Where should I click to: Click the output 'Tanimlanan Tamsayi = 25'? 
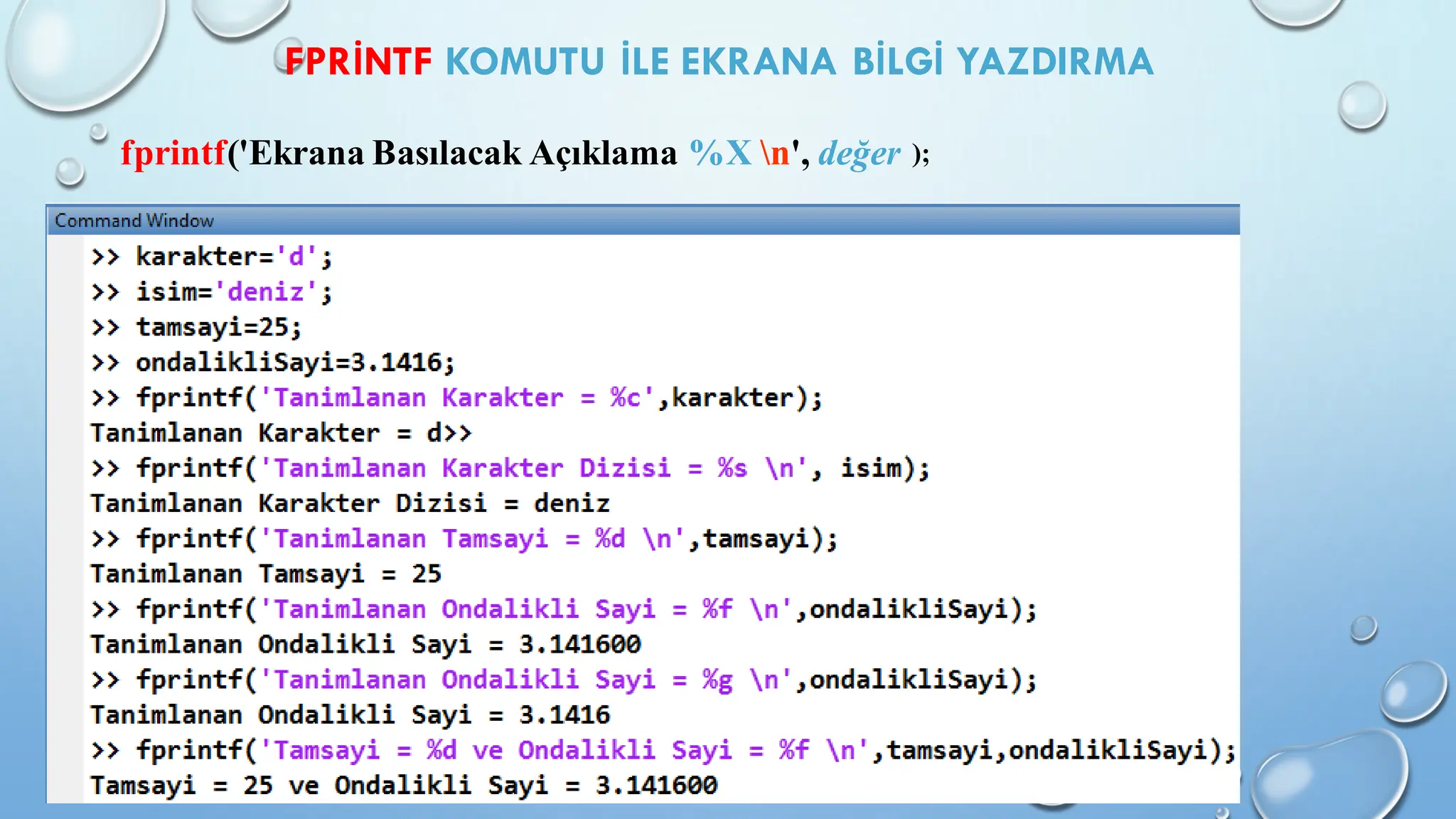pyautogui.click(x=266, y=574)
